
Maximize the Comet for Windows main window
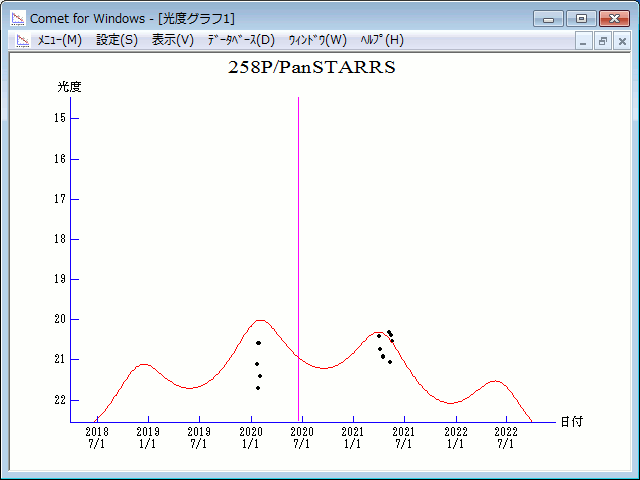(x=580, y=18)
